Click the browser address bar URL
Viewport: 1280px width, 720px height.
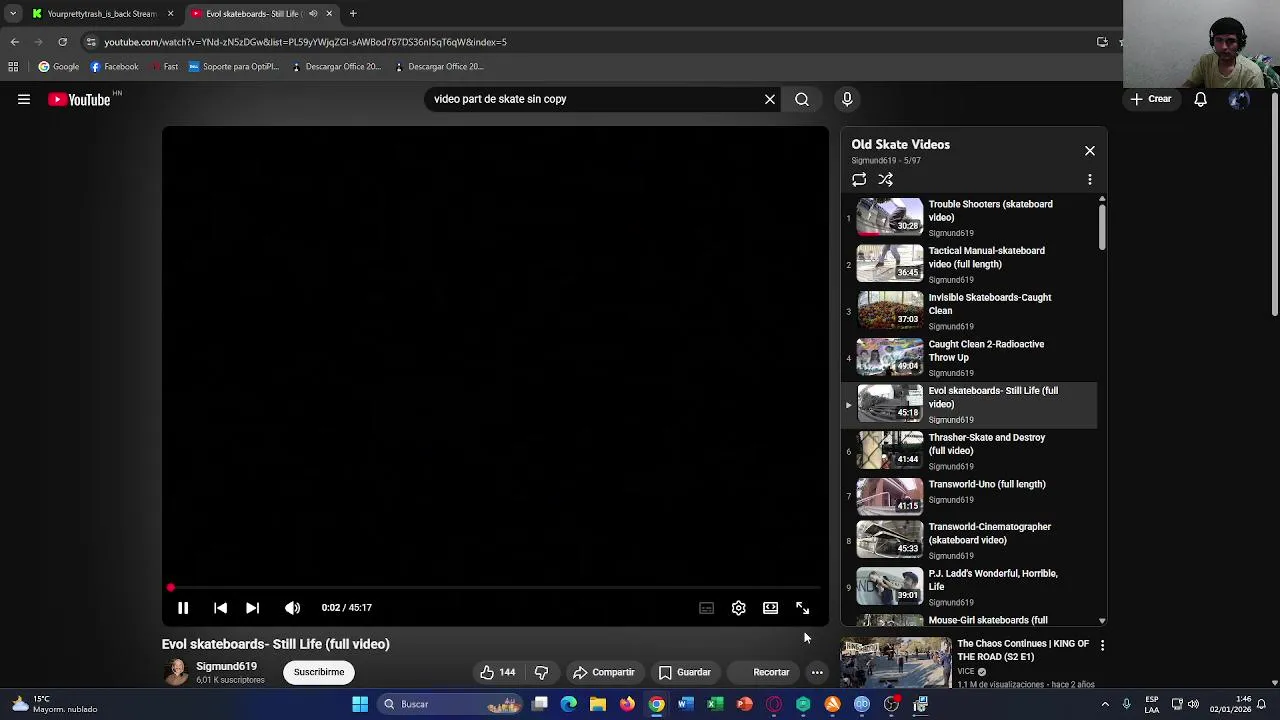pos(305,42)
